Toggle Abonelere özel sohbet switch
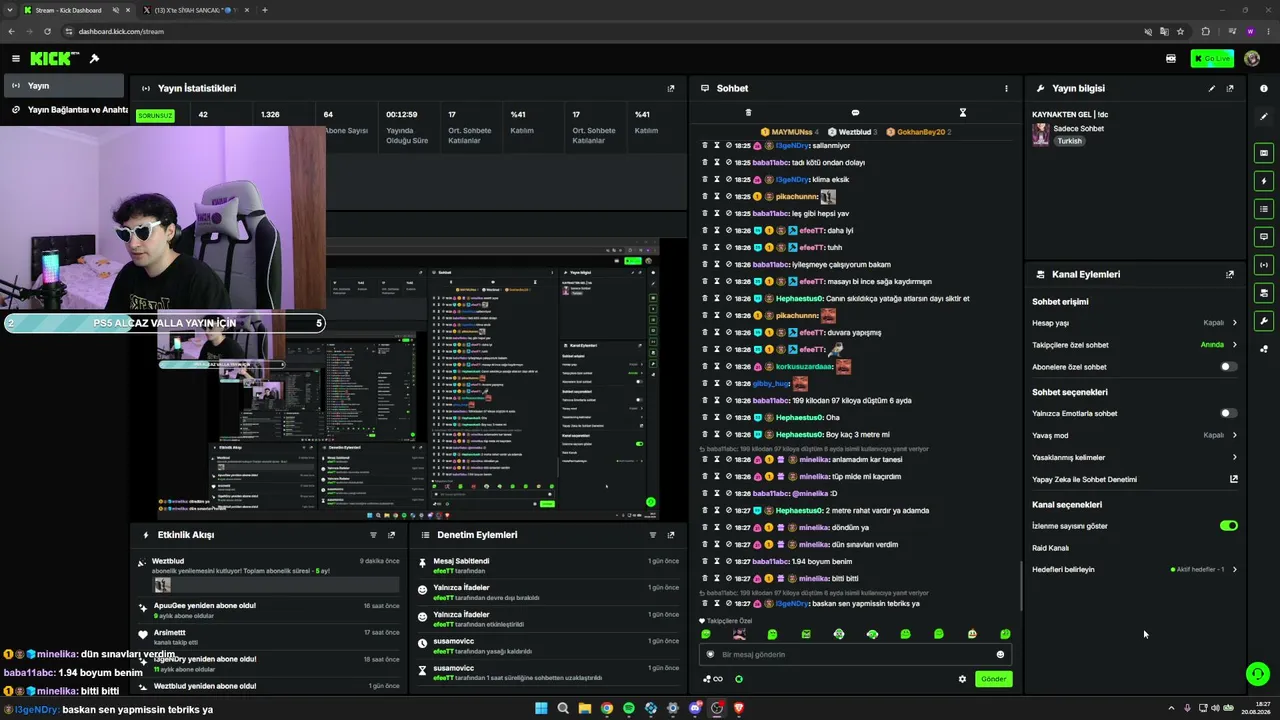Image resolution: width=1280 pixels, height=720 pixels. click(x=1229, y=367)
